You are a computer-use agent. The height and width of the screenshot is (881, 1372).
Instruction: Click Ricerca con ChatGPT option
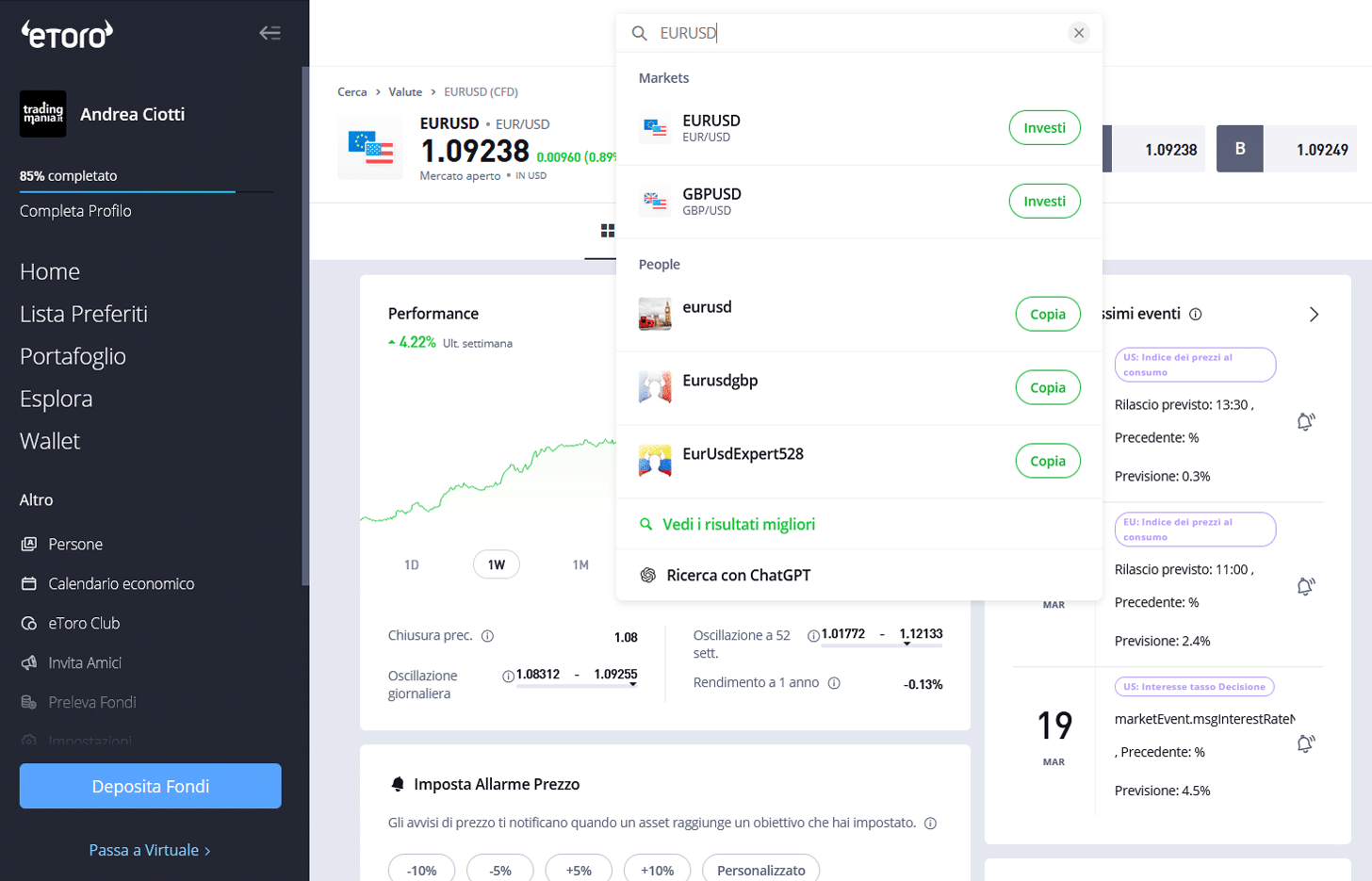point(738,575)
